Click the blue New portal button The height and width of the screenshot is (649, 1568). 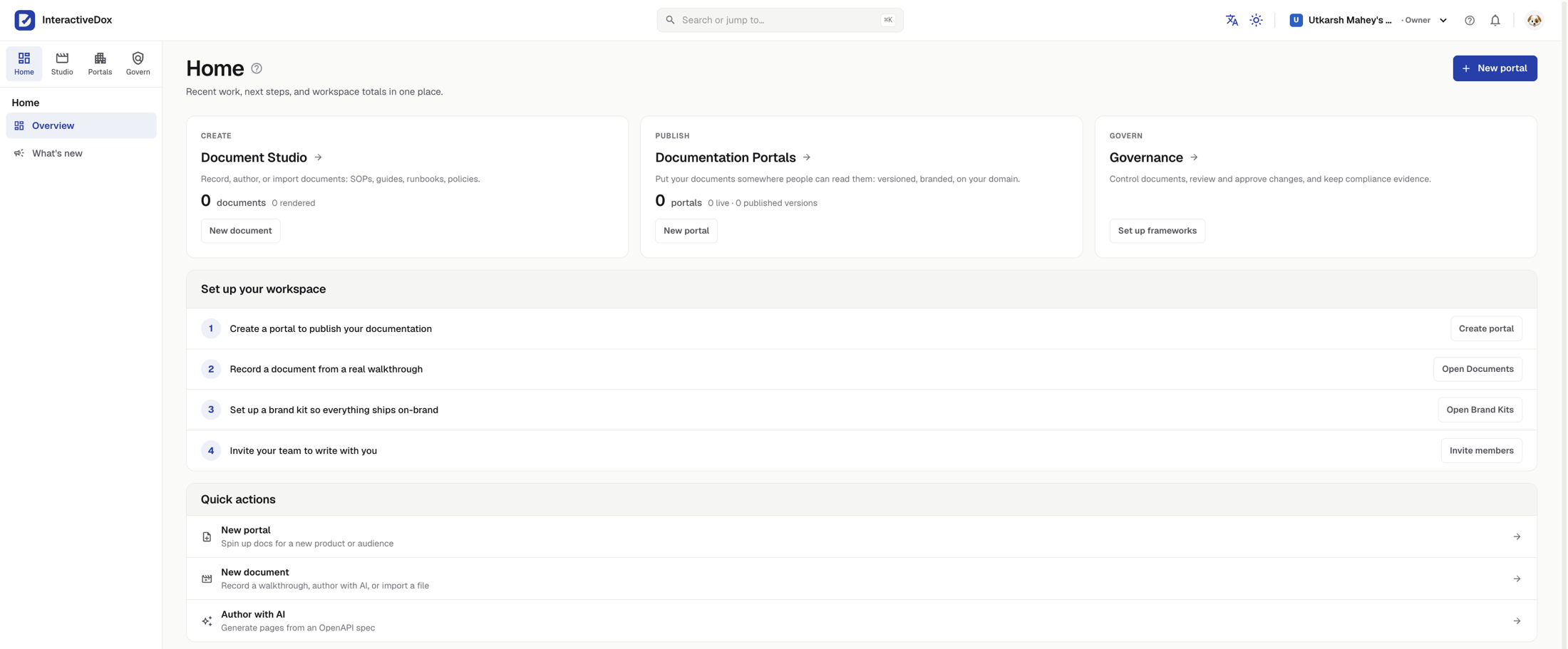click(x=1495, y=68)
